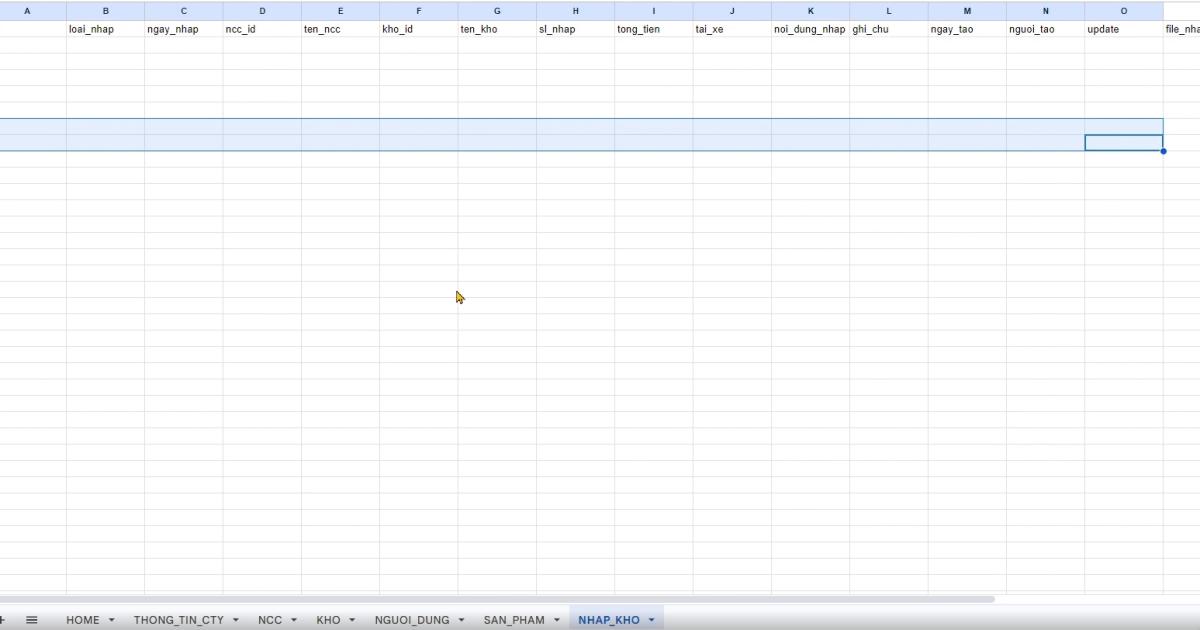The image size is (1200, 630).
Task: Select column G header
Action: pyautogui.click(x=497, y=11)
